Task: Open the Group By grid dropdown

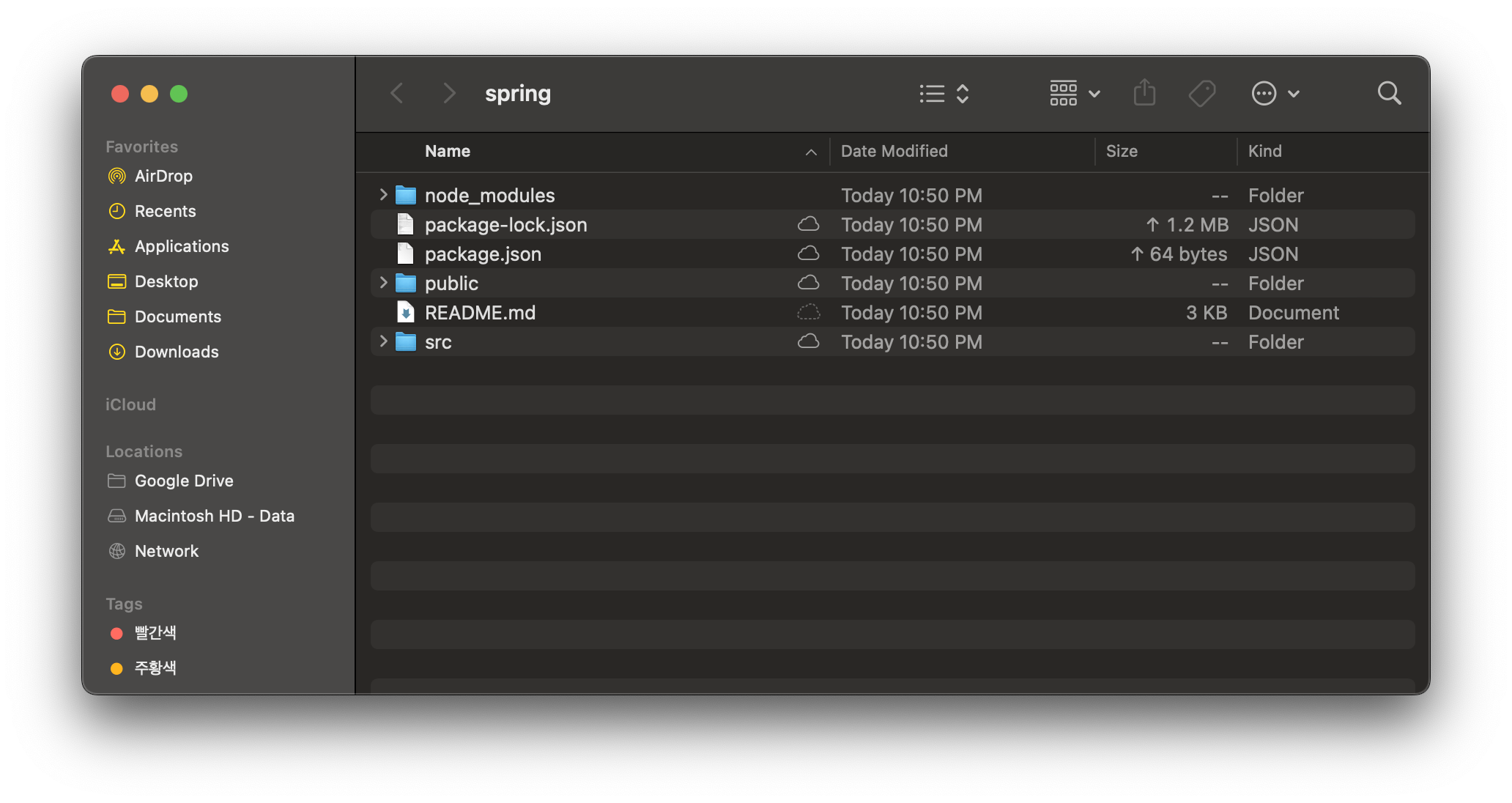Action: tap(1074, 94)
